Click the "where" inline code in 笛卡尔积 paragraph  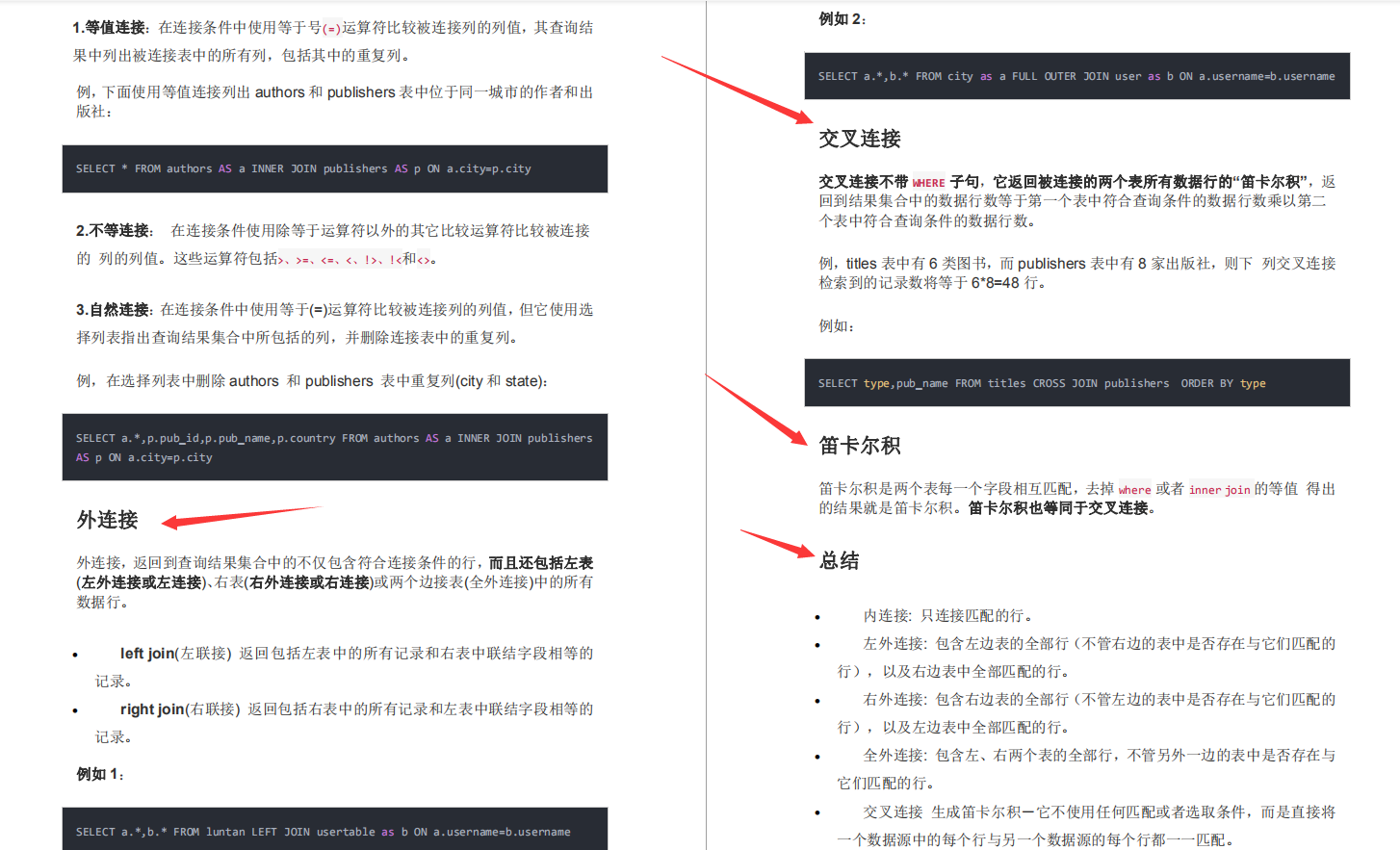[1135, 490]
